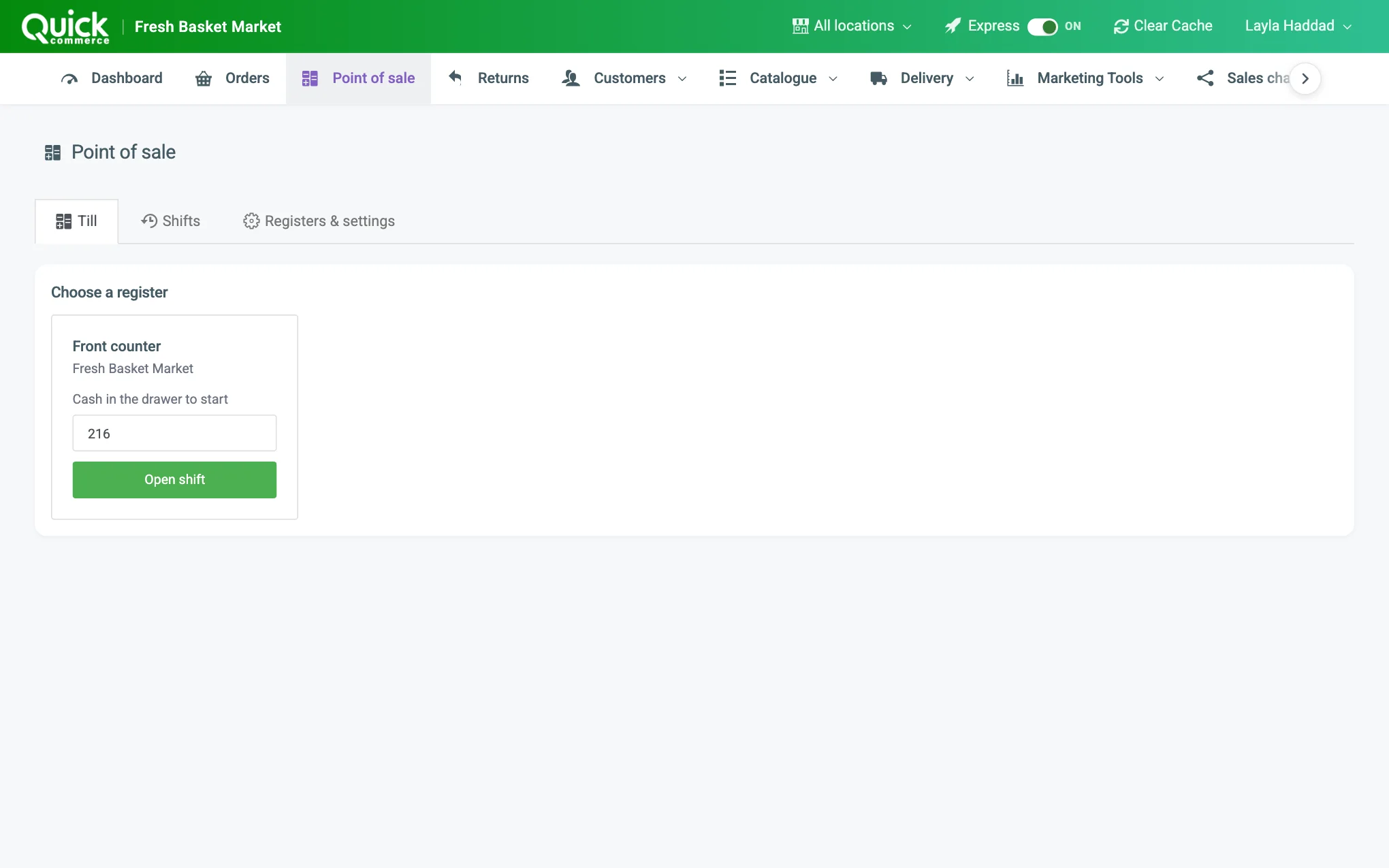Click the Cash in the drawer to start label
The image size is (1389, 868).
[150, 400]
